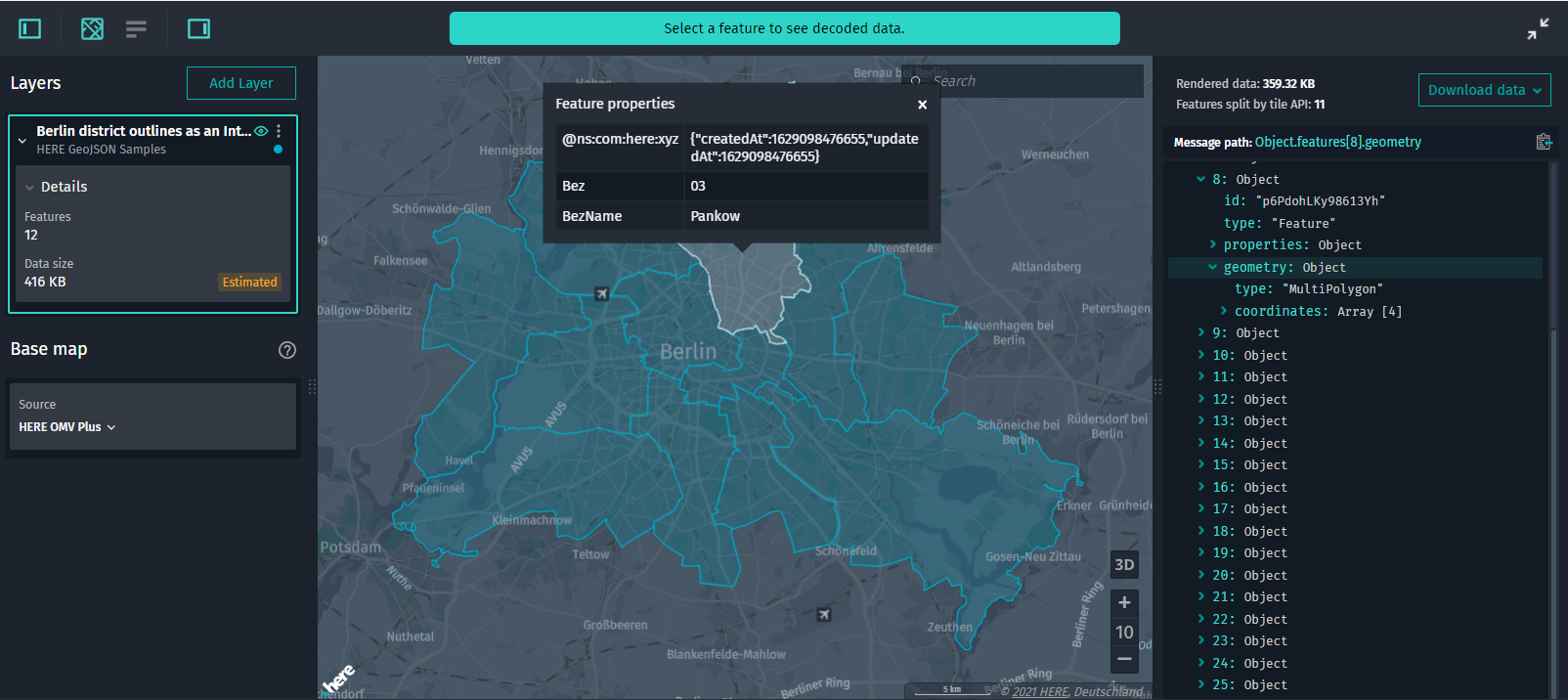Click the @ns:com:here:xyz property cell
Image resolution: width=1568 pixels, height=700 pixels.
point(620,148)
